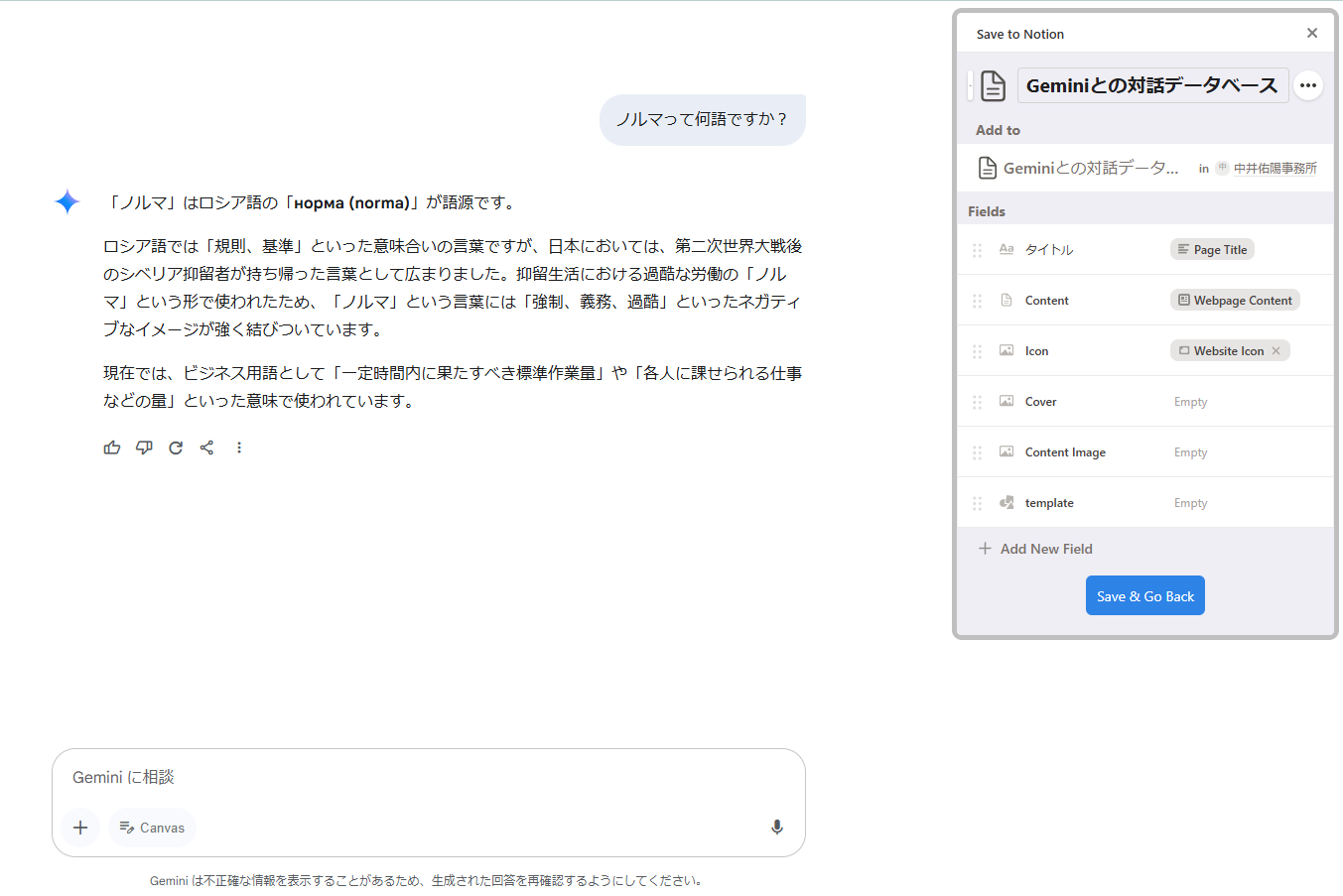Click the Aa type icon of タイトル
The height and width of the screenshot is (896, 1343).
[1007, 249]
